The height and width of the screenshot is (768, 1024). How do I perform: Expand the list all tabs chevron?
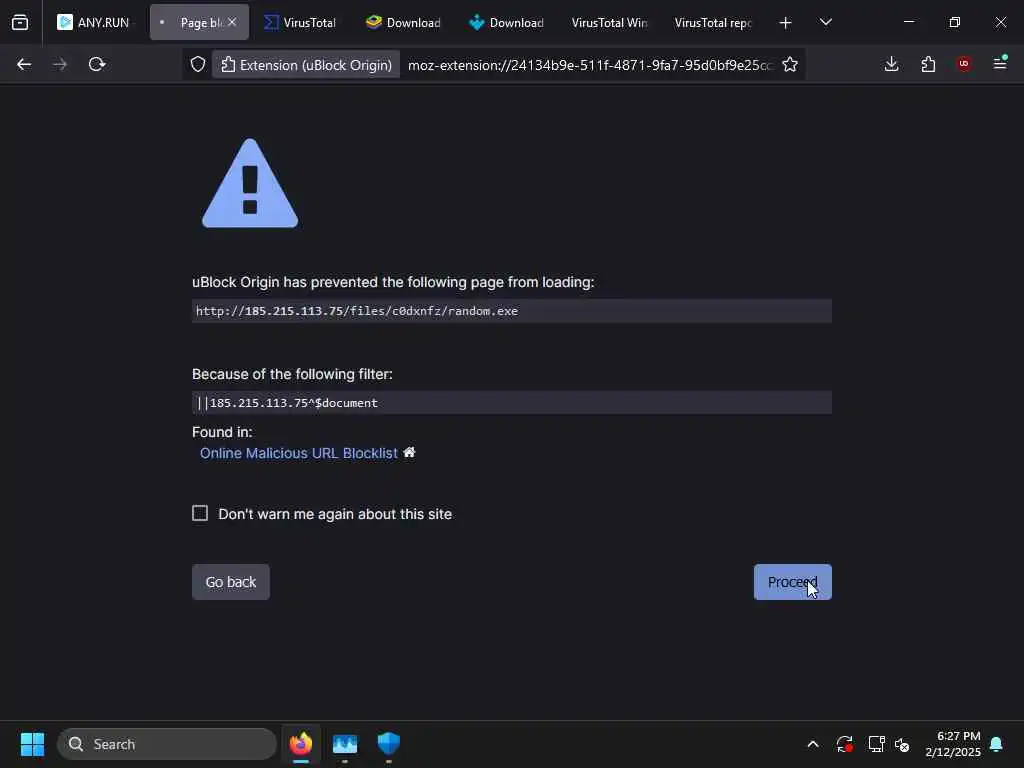825,23
